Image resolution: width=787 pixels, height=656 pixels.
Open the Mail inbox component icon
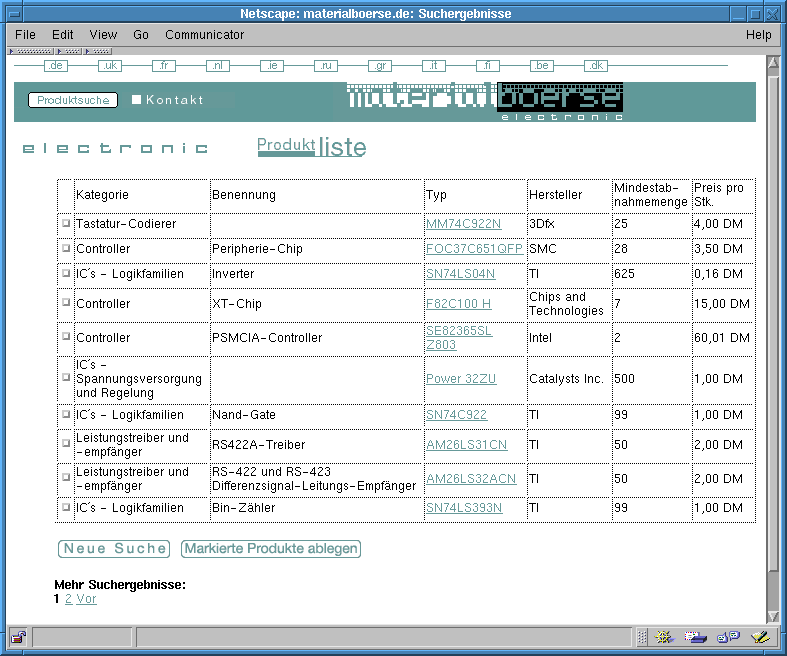(x=695, y=637)
